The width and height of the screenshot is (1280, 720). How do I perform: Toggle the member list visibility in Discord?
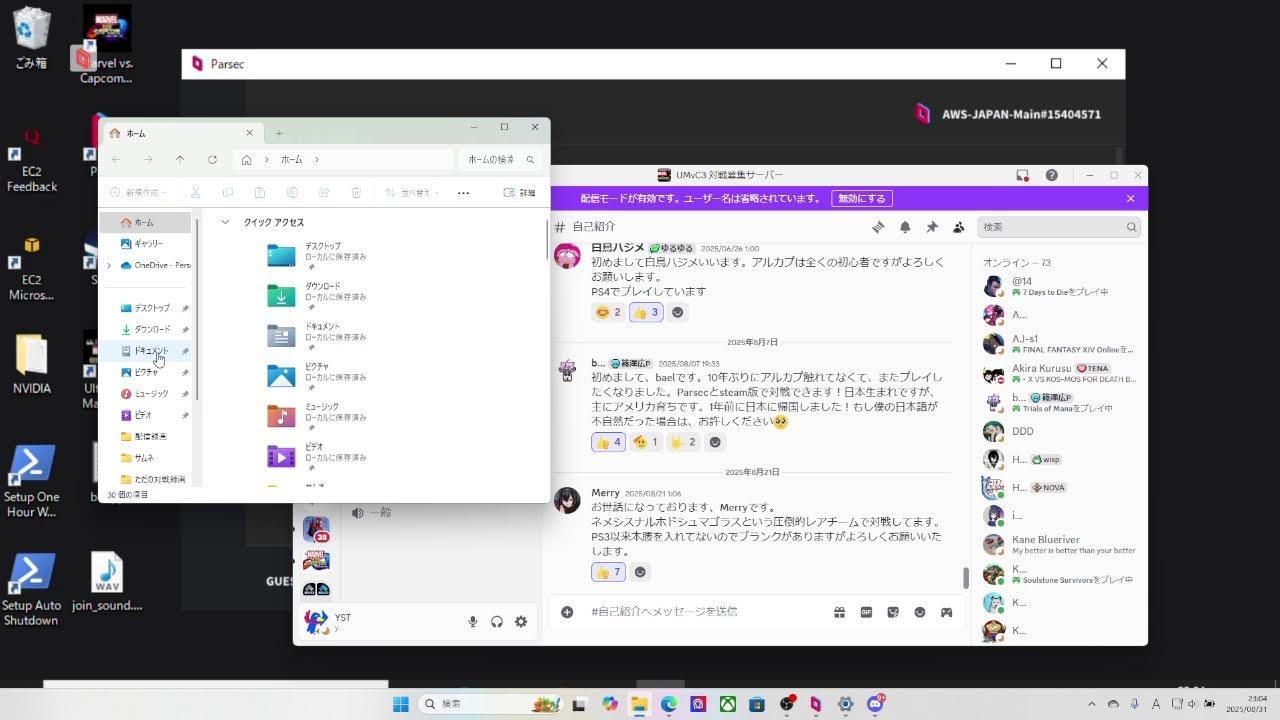[958, 227]
